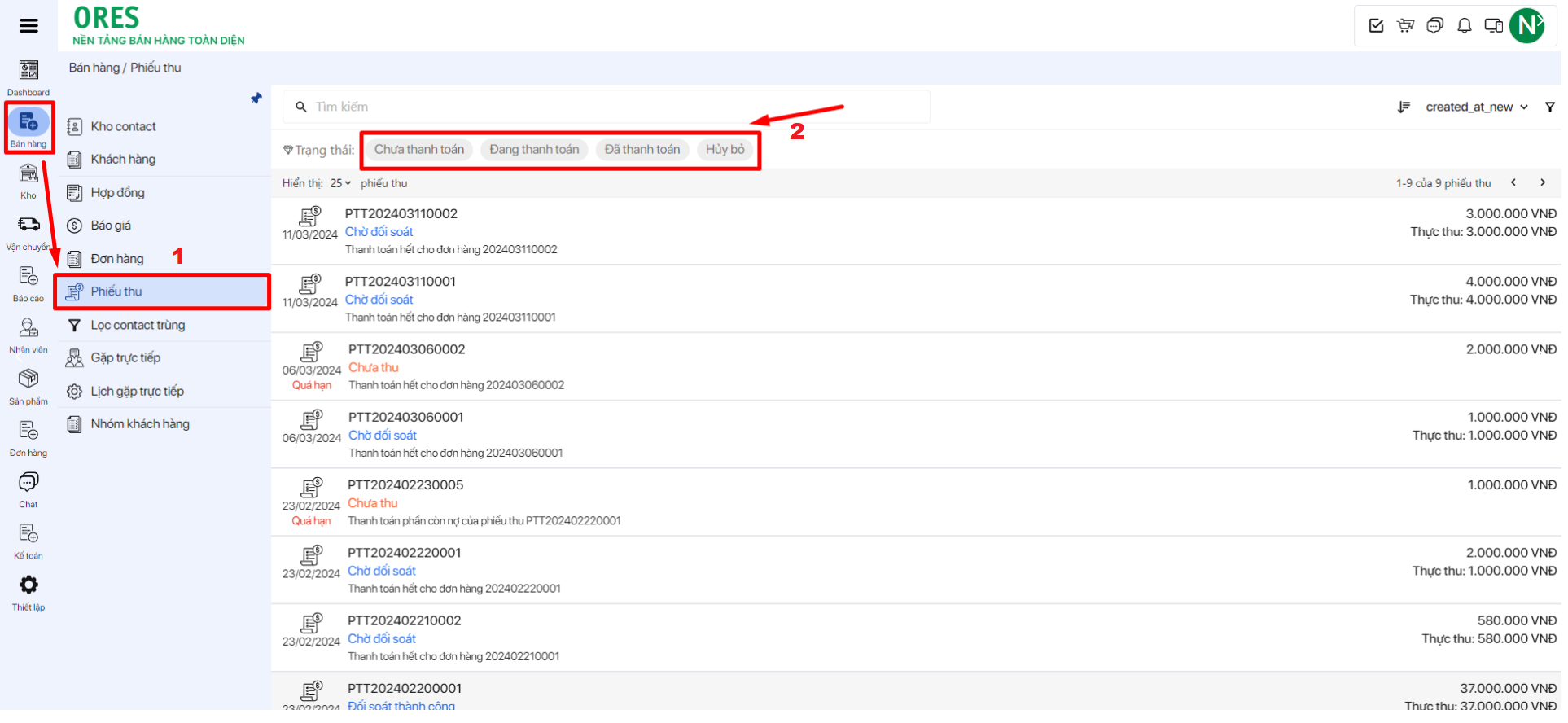The width and height of the screenshot is (1568, 723).
Task: Click the pin sidebar icon
Action: click(x=256, y=99)
